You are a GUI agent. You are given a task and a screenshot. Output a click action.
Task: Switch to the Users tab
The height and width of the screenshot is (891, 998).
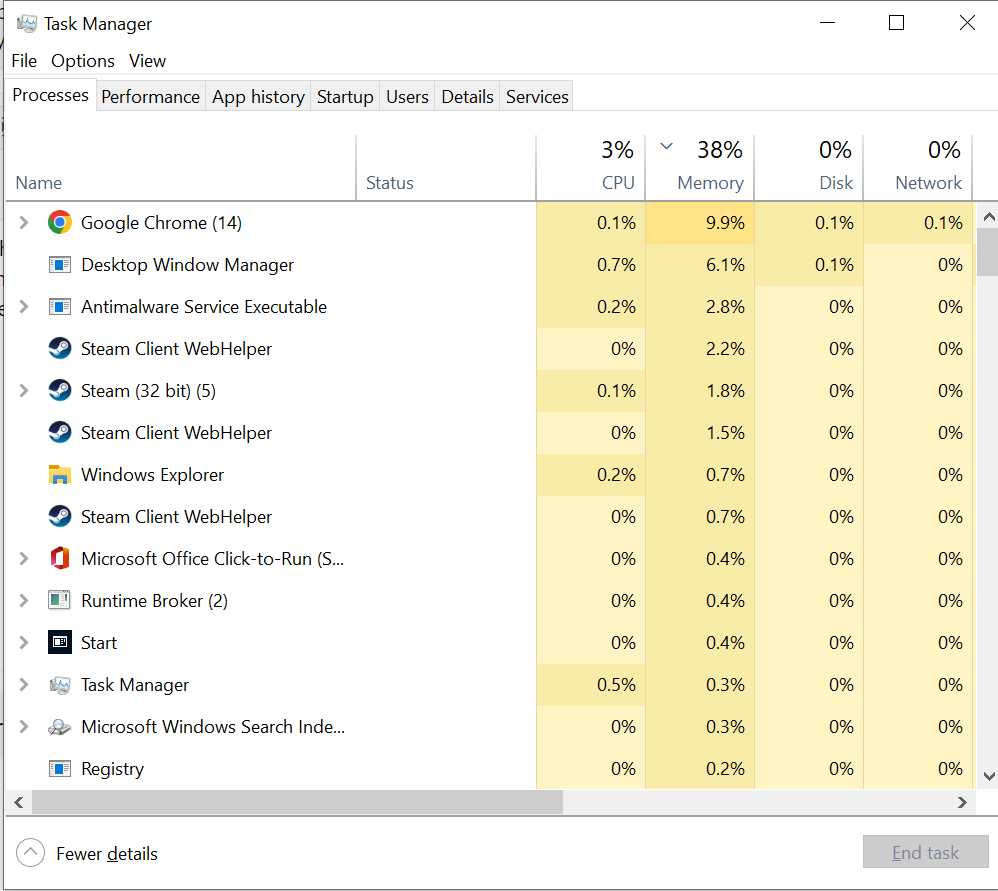pyautogui.click(x=407, y=97)
